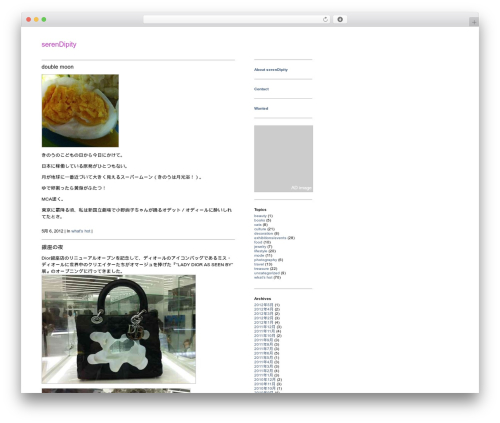Open the beauty topic
The width and height of the screenshot is (500, 423).
[260, 216]
